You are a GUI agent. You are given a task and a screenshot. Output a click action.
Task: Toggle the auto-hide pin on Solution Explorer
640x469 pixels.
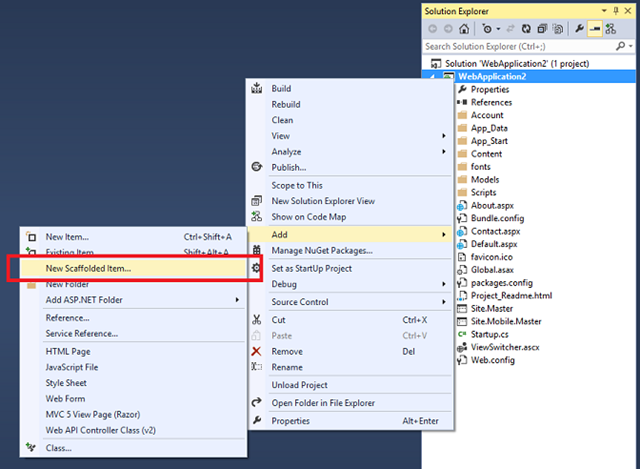616,11
